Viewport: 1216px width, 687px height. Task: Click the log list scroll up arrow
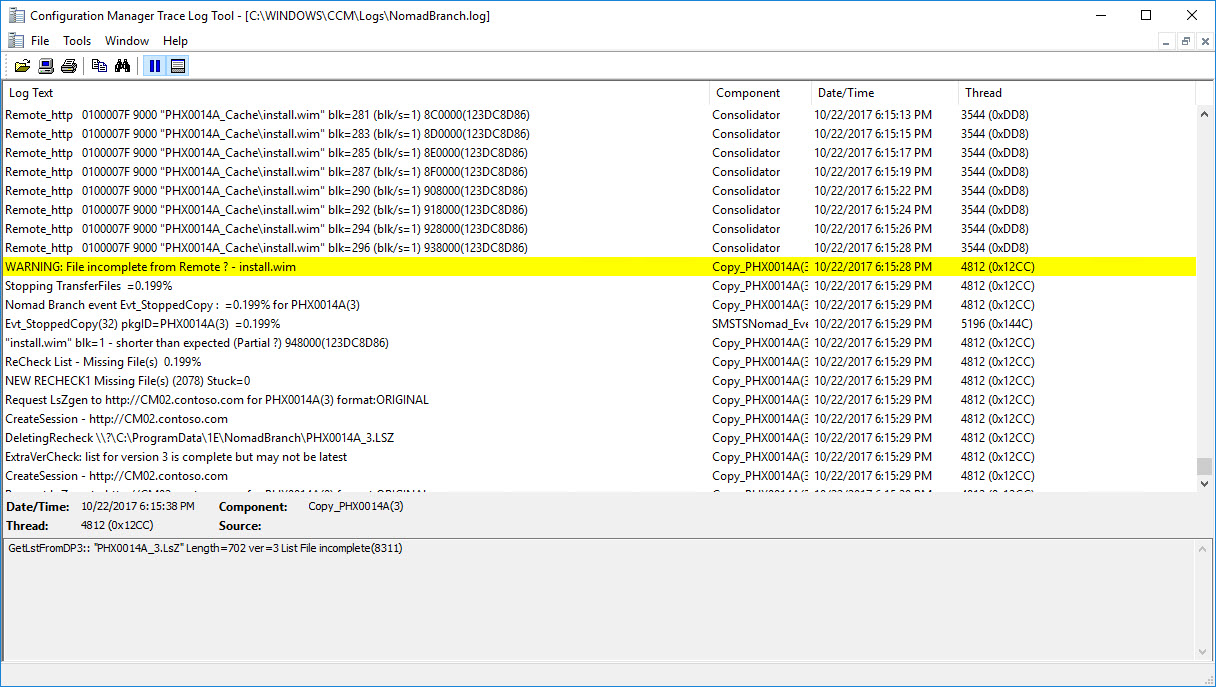pos(1204,113)
